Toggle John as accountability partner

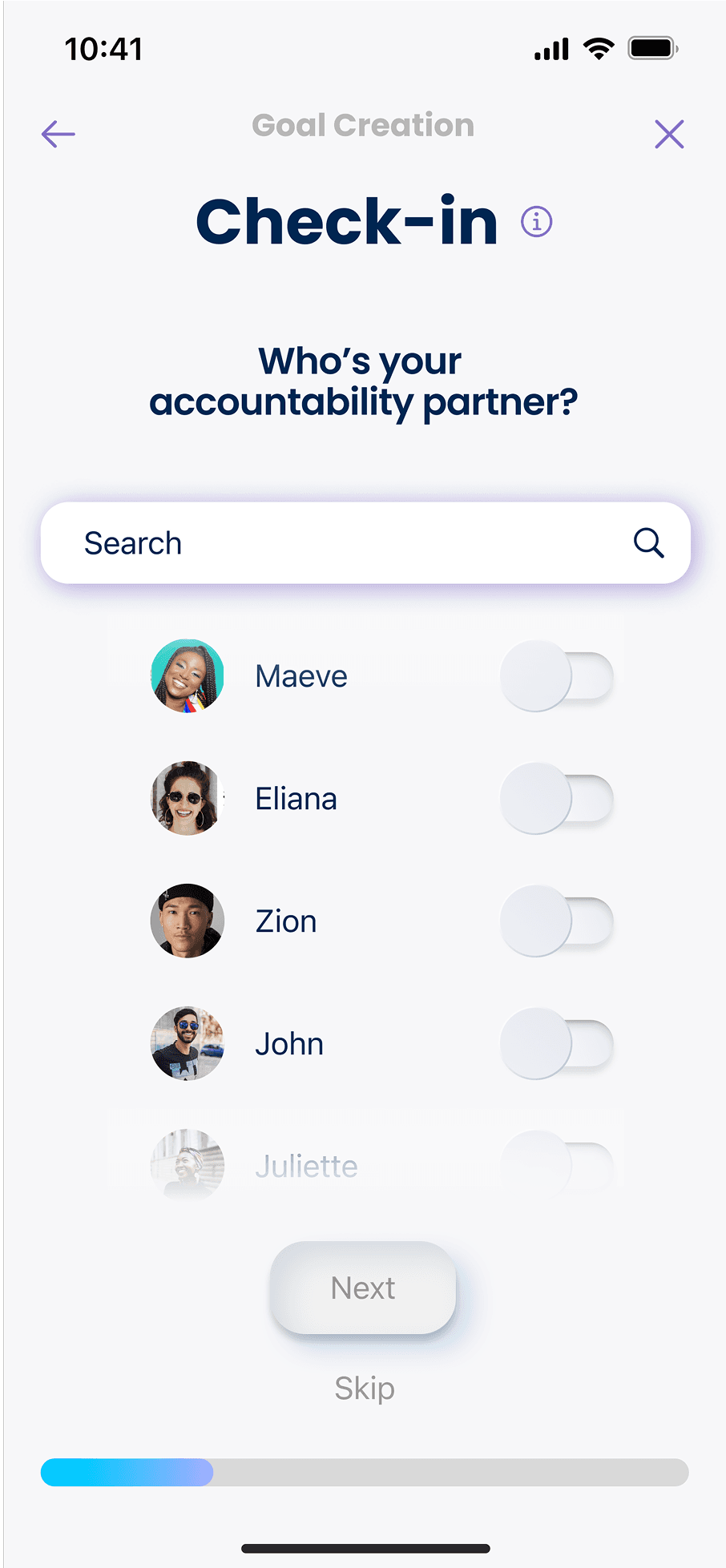(557, 1044)
